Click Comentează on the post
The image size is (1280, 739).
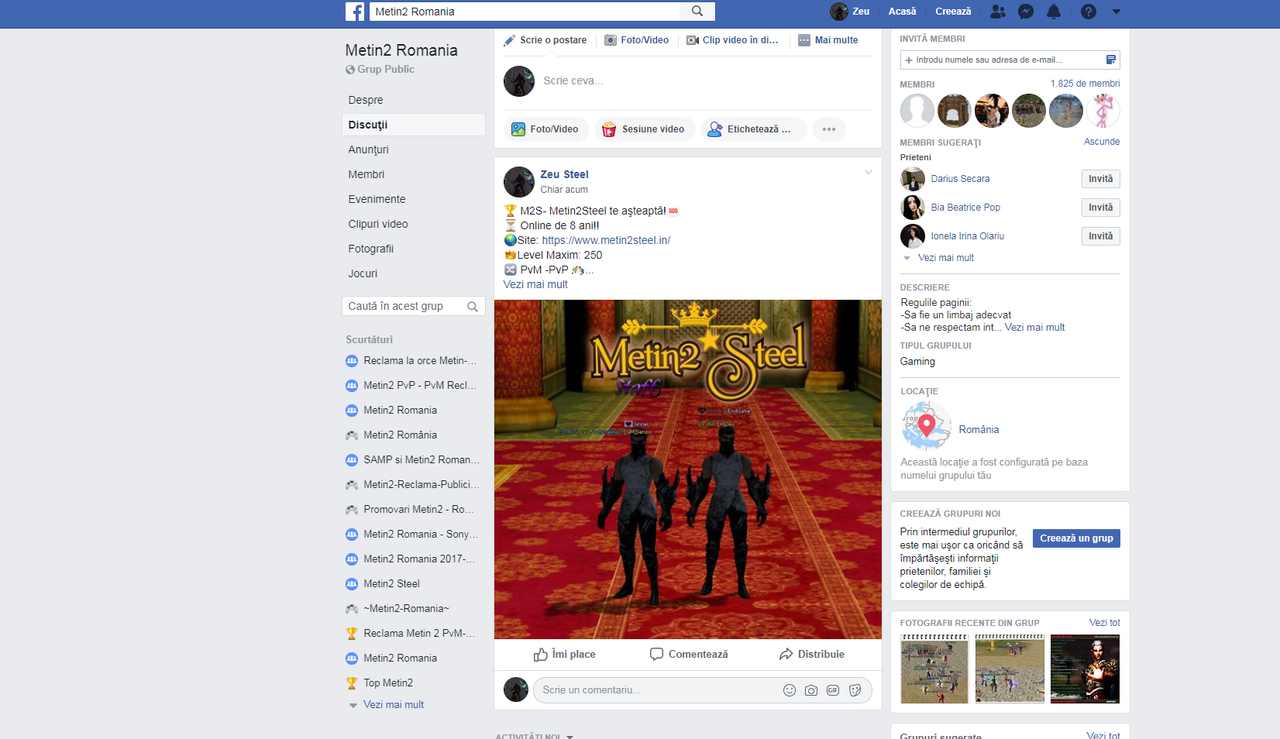(688, 654)
